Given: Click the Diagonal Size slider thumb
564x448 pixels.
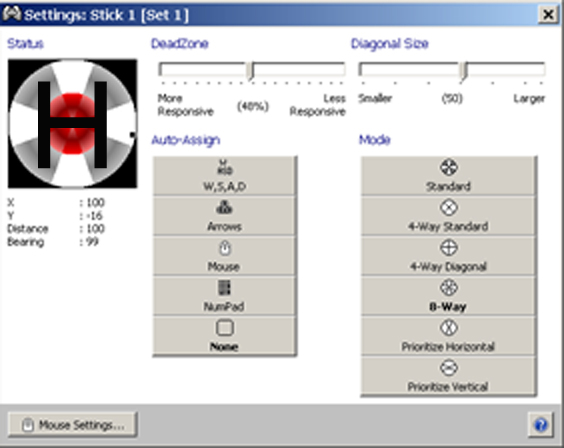Looking at the screenshot, I should pos(464,71).
